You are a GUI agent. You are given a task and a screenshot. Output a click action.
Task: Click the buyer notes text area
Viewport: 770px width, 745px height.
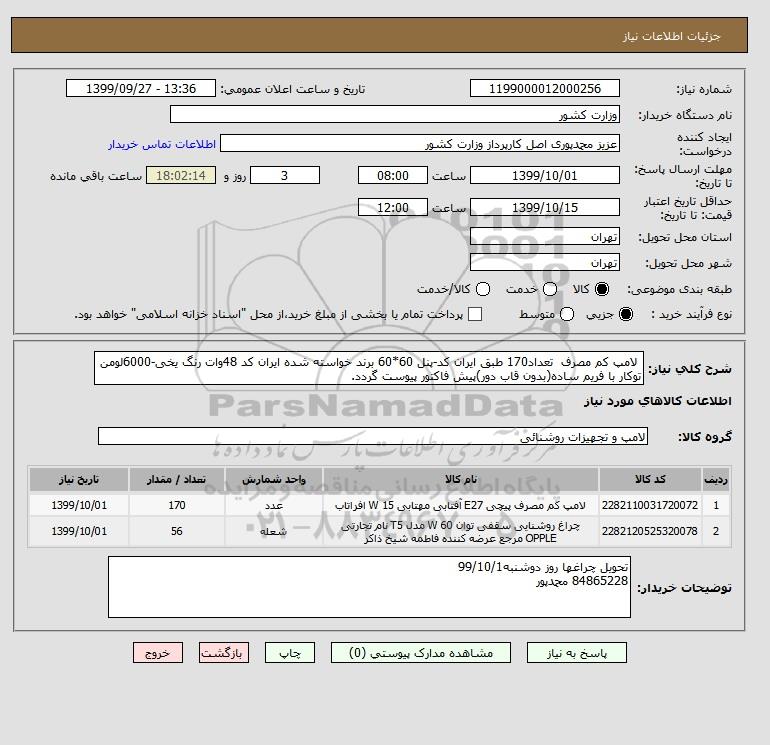pos(369,587)
